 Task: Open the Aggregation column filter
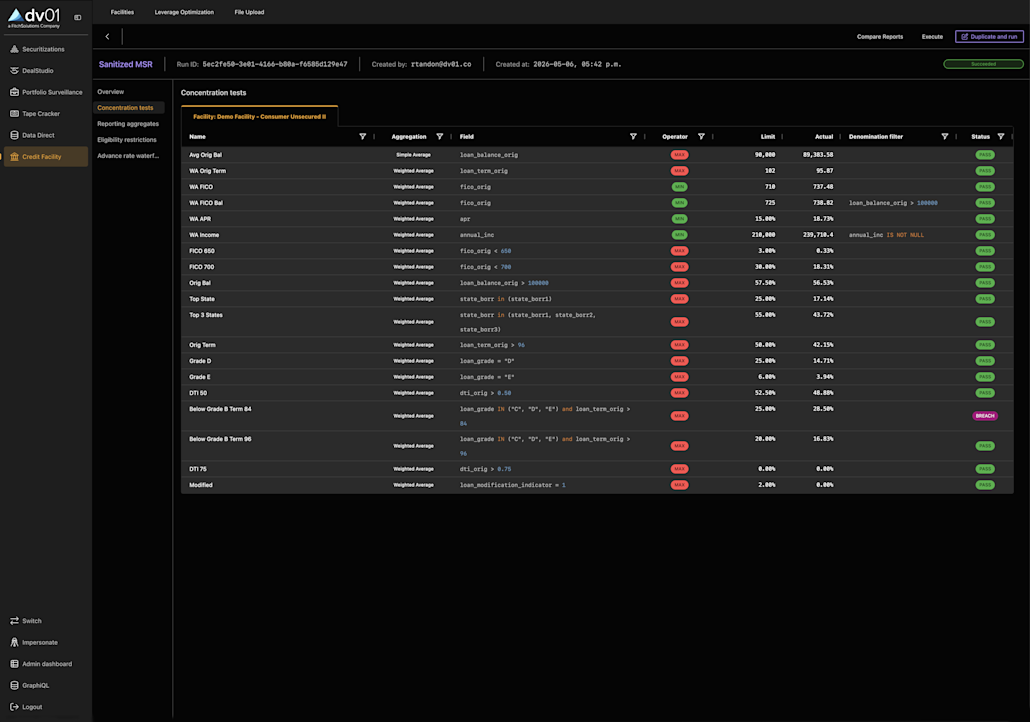coord(439,137)
